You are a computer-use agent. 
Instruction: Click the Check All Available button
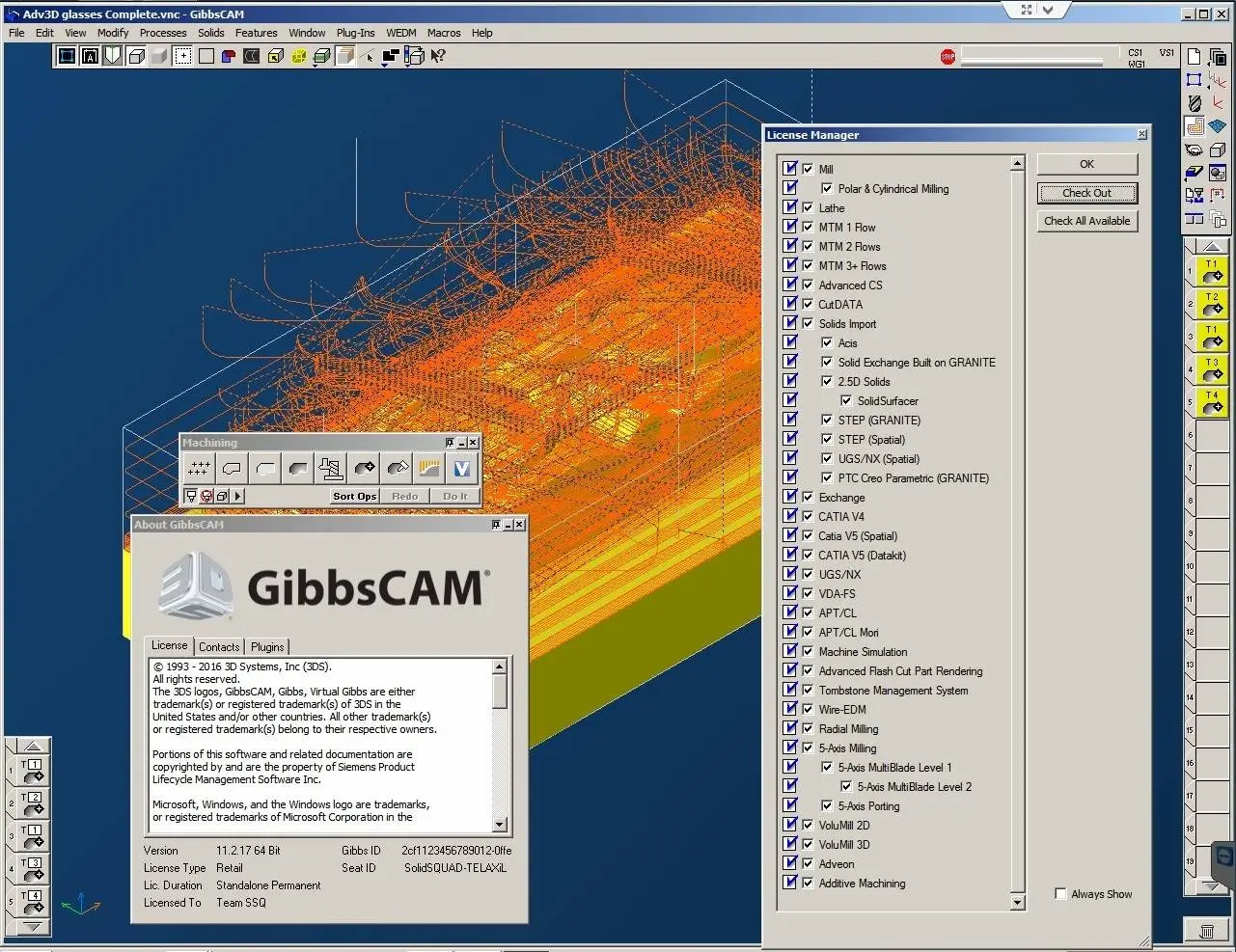(x=1087, y=221)
